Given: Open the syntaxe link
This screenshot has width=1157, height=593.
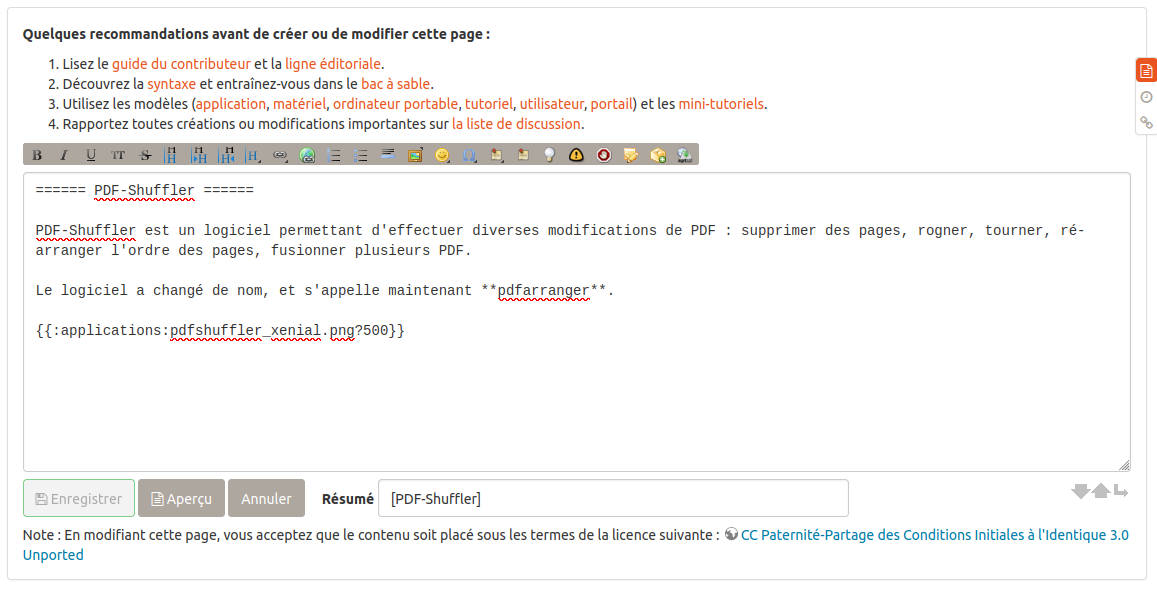Looking at the screenshot, I should 171,84.
